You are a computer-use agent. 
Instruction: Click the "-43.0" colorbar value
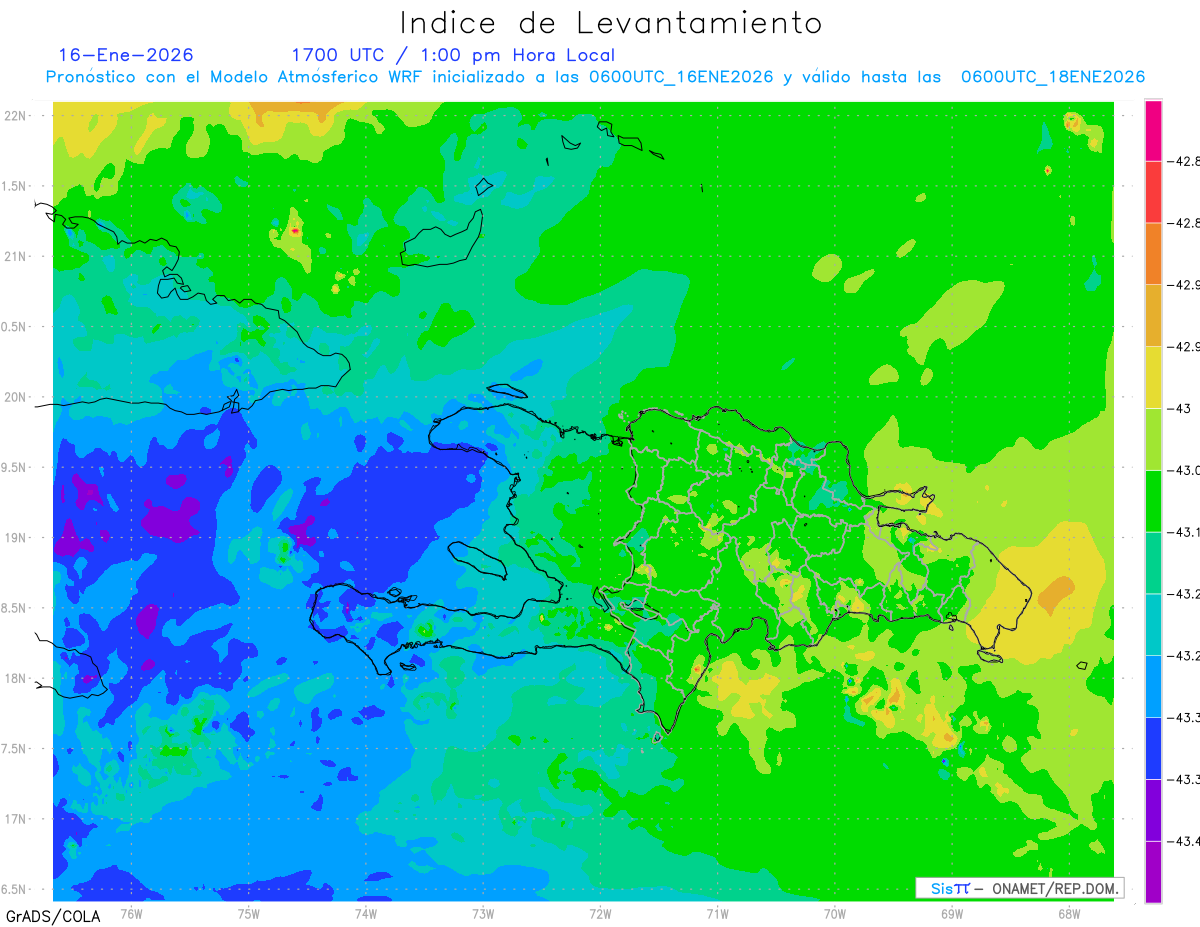pyautogui.click(x=1183, y=470)
